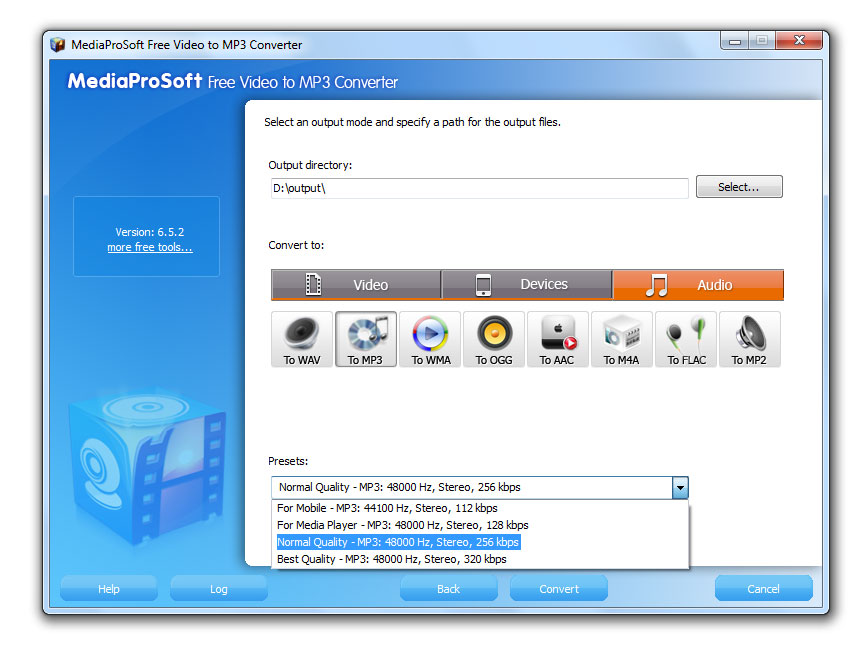Image resolution: width=866 pixels, height=654 pixels.
Task: Click the Select... output directory button
Action: point(739,187)
